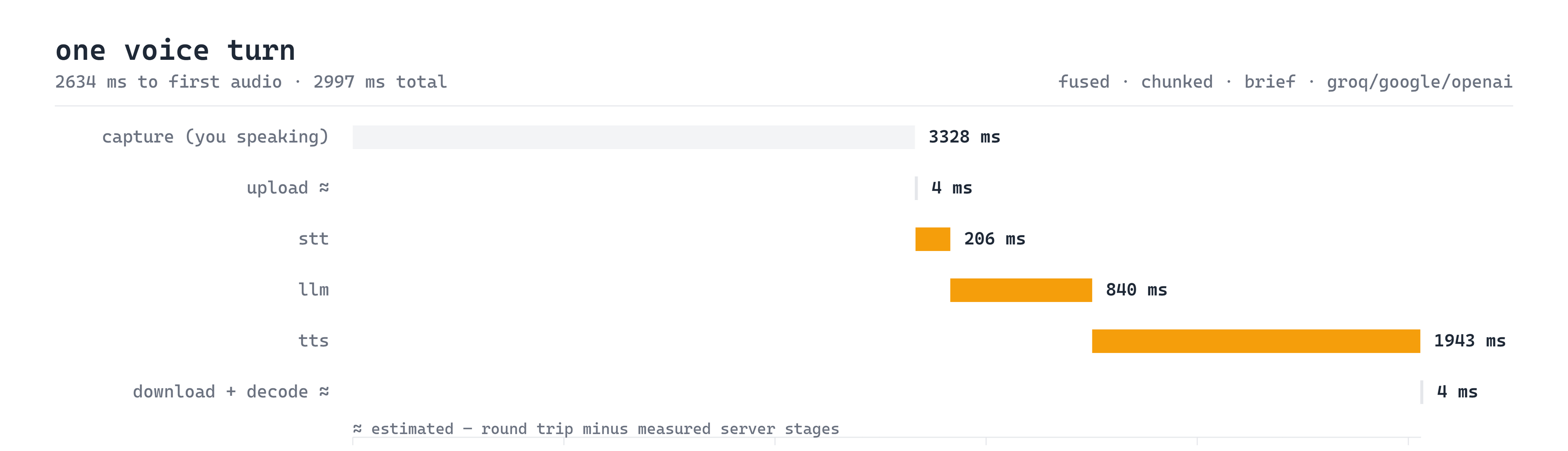Click the 1943 ms tts value label
Viewport: 1568px width, 451px height.
(x=1469, y=341)
